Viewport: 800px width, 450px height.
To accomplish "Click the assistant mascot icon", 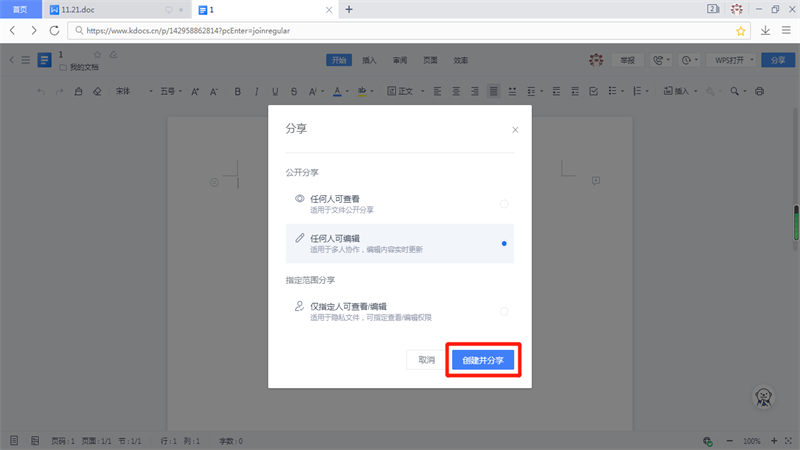I will coord(764,397).
